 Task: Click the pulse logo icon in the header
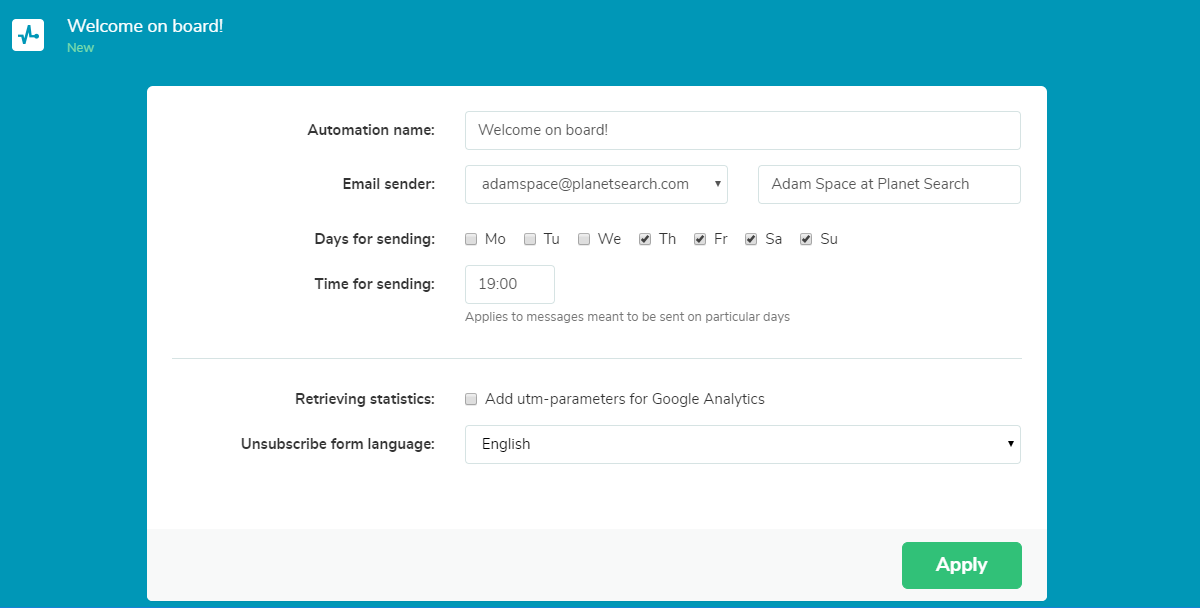[27, 34]
